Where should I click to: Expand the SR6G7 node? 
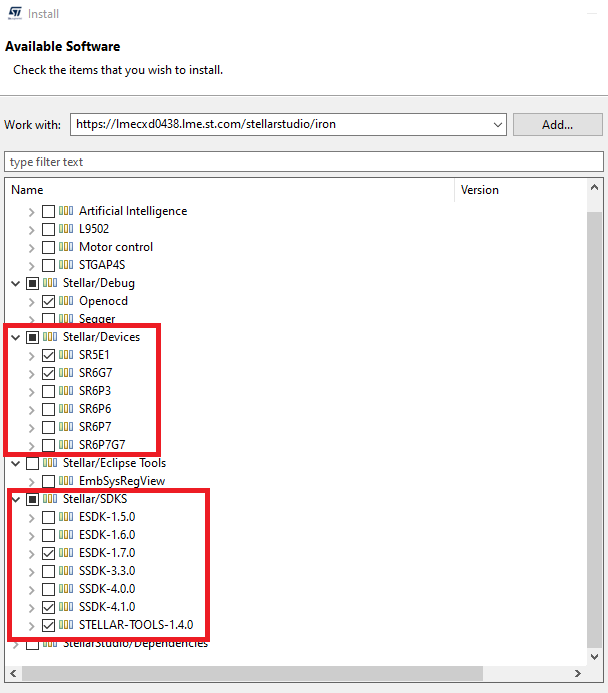point(31,374)
